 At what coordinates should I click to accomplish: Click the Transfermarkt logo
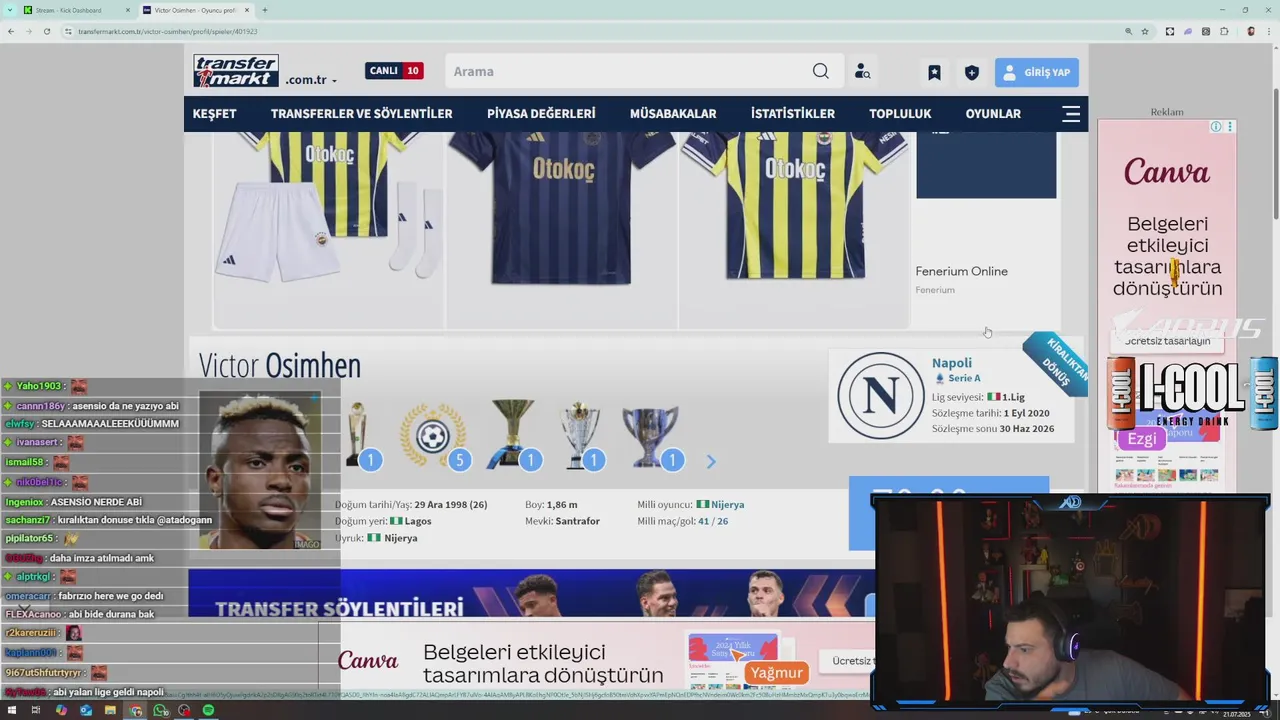[x=236, y=71]
